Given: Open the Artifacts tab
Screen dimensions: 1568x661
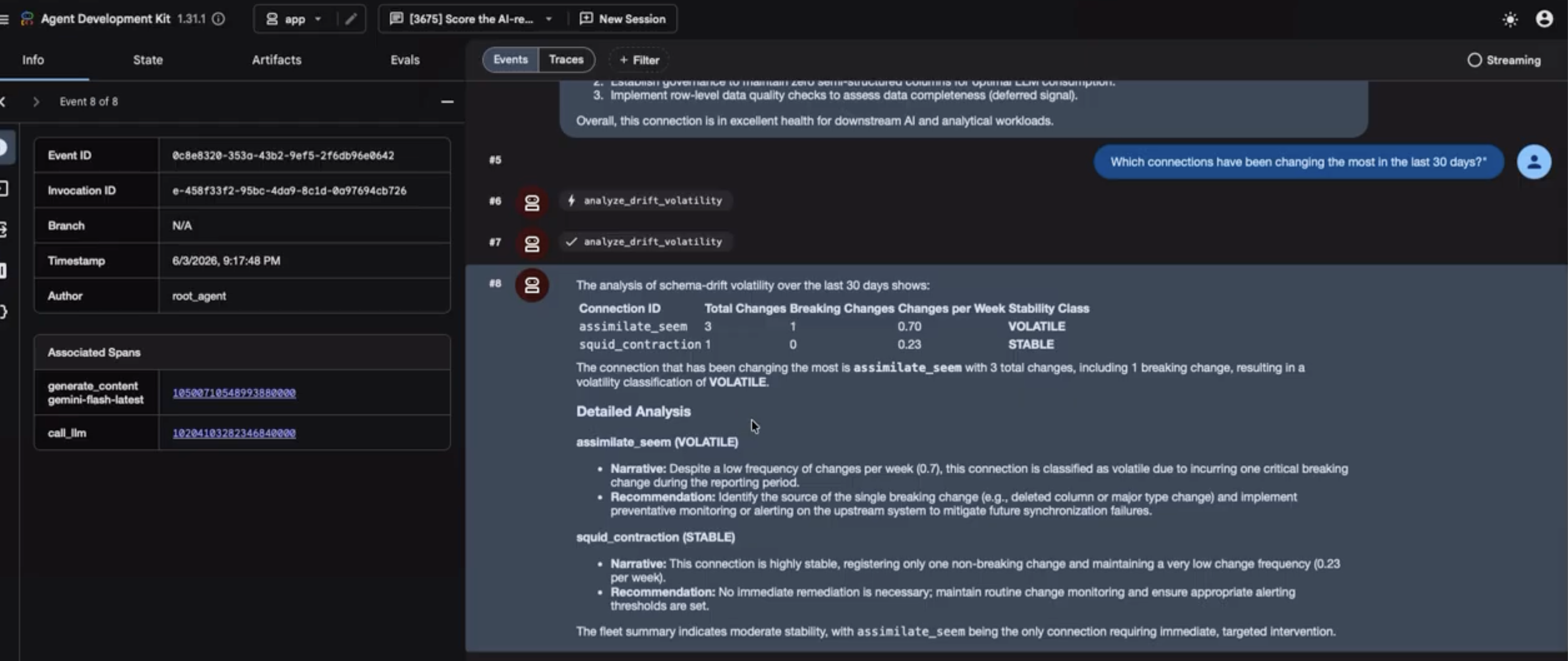Looking at the screenshot, I should coord(277,59).
